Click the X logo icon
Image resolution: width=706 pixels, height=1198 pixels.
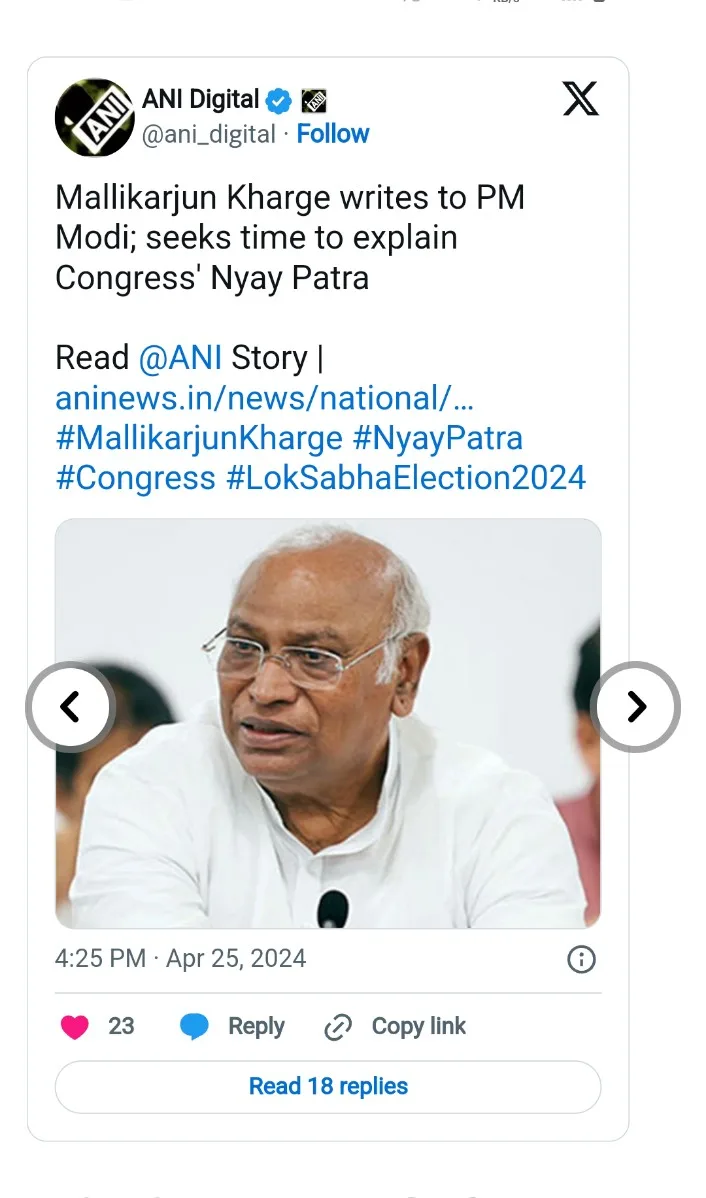pyautogui.click(x=580, y=99)
